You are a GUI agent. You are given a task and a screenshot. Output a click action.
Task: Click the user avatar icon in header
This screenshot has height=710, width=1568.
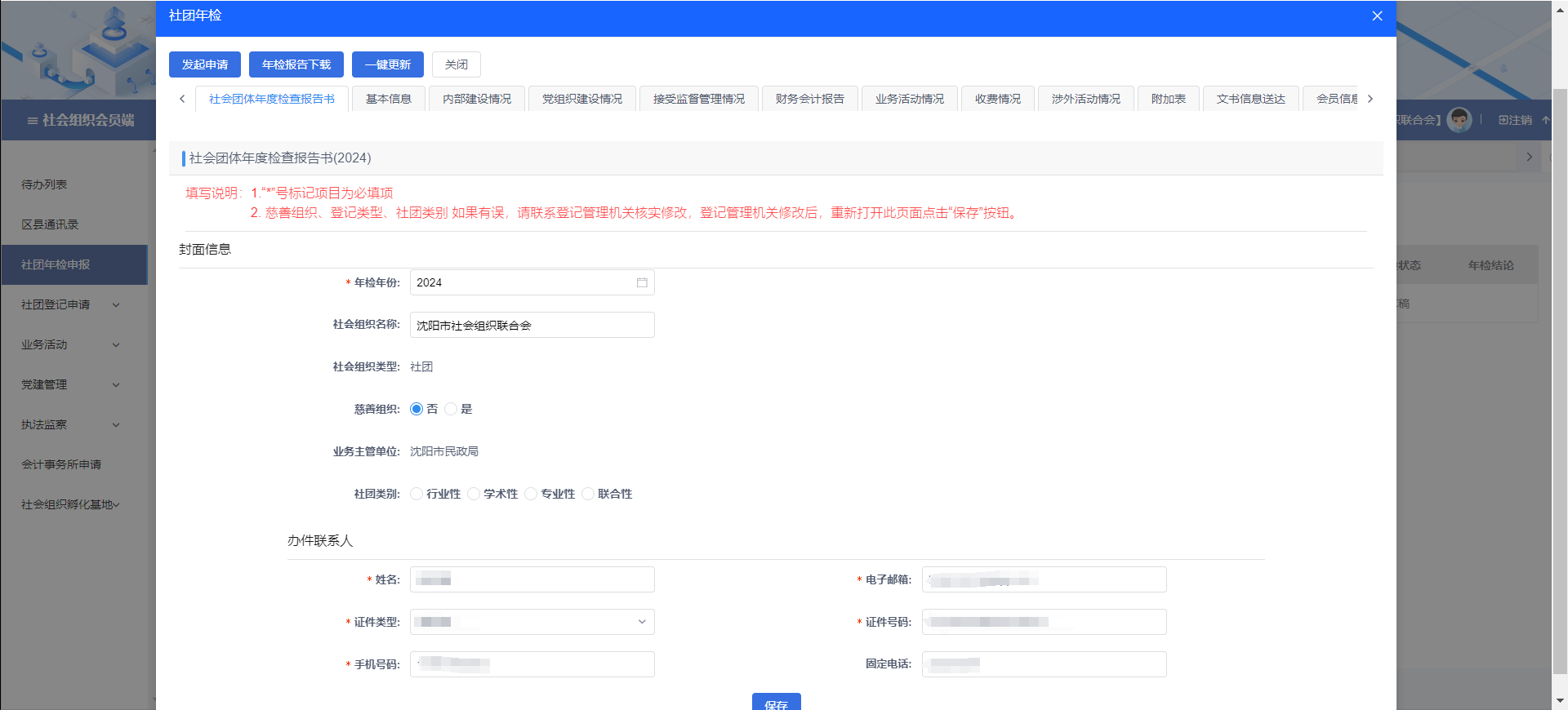(1459, 120)
